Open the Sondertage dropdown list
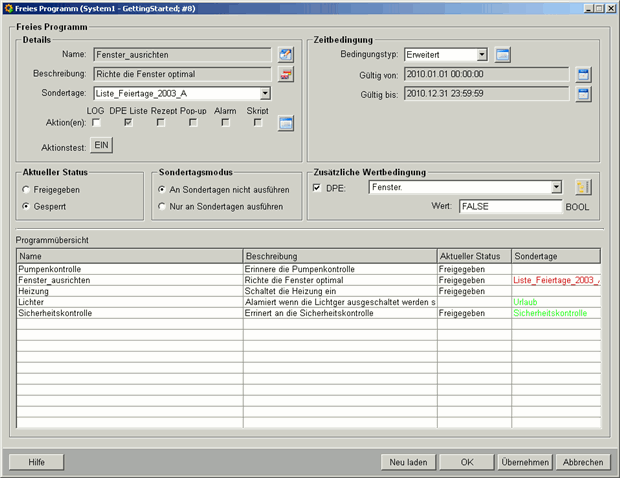The width and height of the screenshot is (620, 478). pos(265,93)
